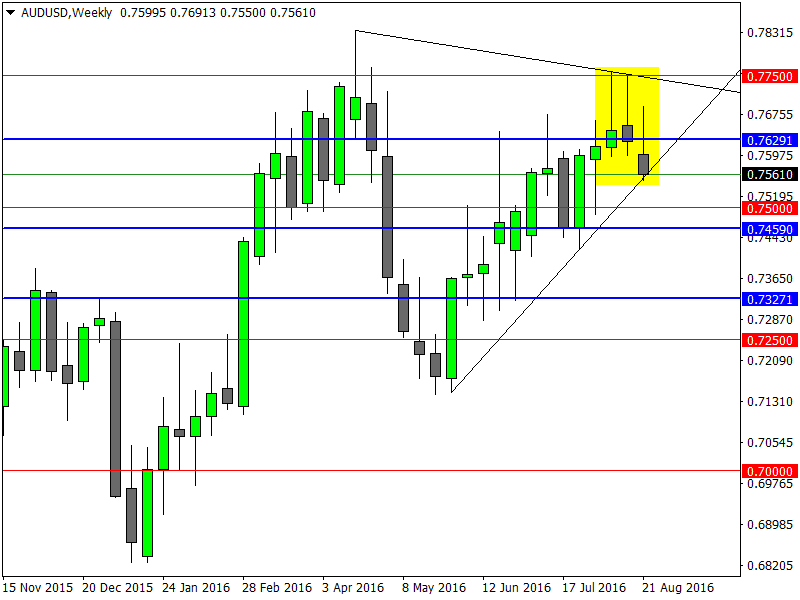Select the red 0.70000 price level label
This screenshot has height=600, width=800.
pos(770,471)
